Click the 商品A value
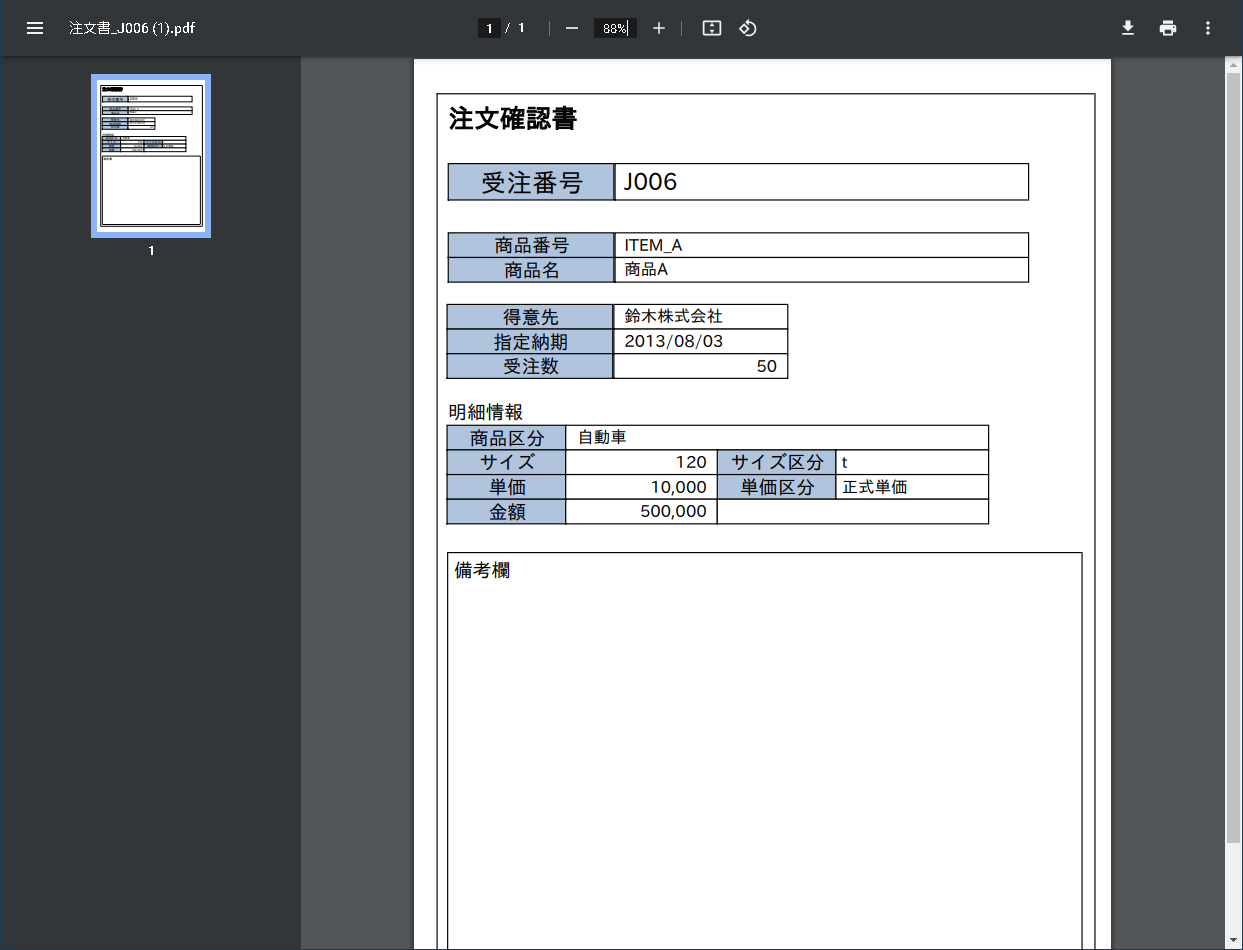Viewport: 1243px width, 950px height. (x=646, y=270)
